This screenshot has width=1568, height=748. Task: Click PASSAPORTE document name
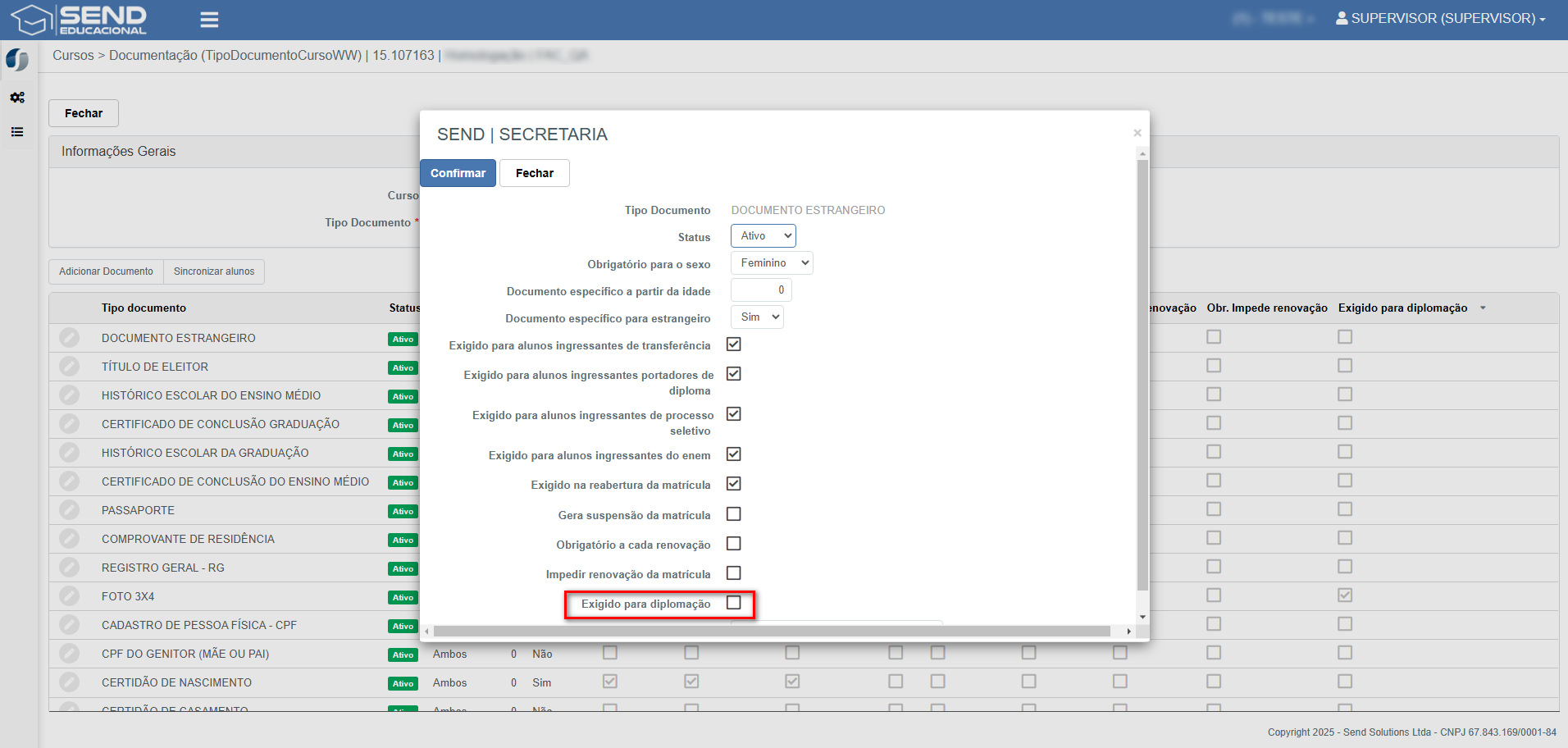[x=138, y=510]
